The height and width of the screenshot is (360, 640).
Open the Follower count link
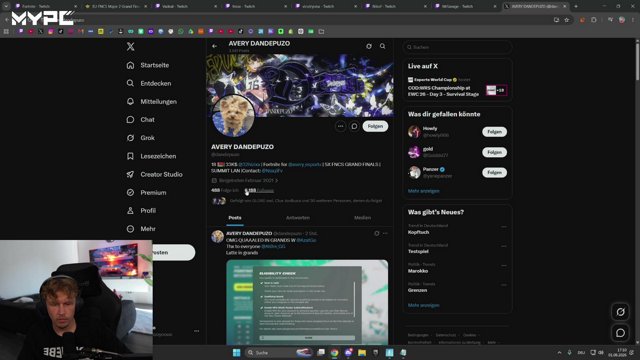click(x=259, y=191)
